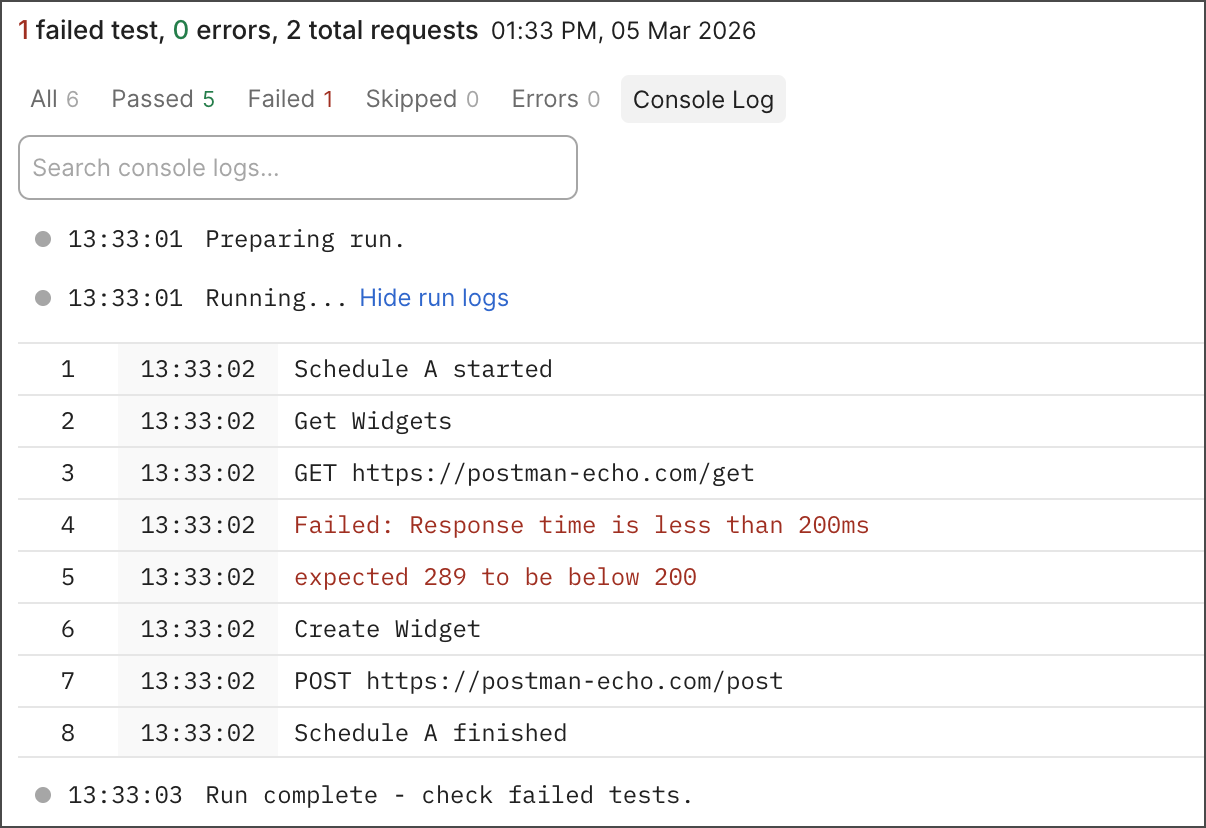Viewport: 1206px width, 828px height.
Task: Select the Console Log tab
Action: (x=702, y=99)
